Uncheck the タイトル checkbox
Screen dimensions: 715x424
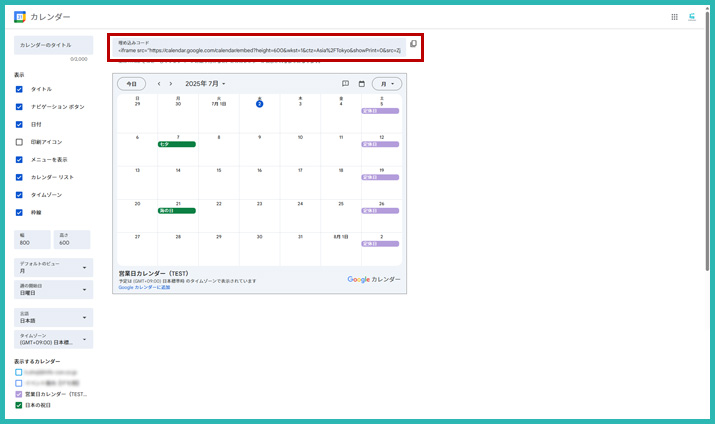tap(19, 89)
